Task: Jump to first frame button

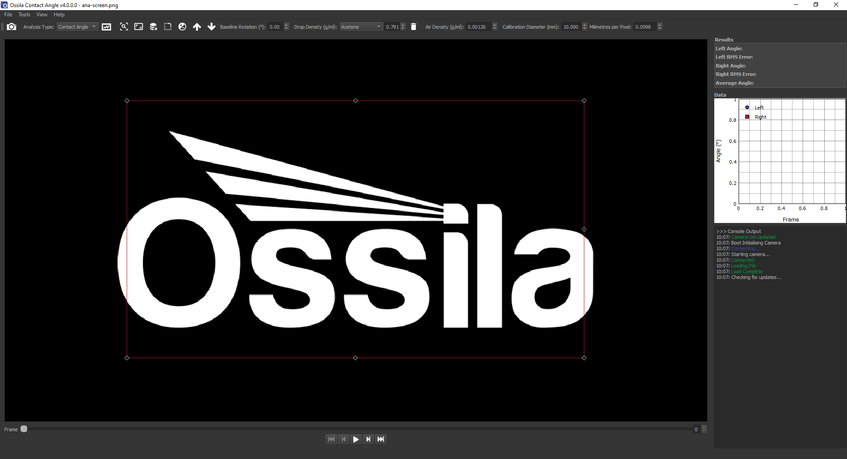Action: pos(331,439)
